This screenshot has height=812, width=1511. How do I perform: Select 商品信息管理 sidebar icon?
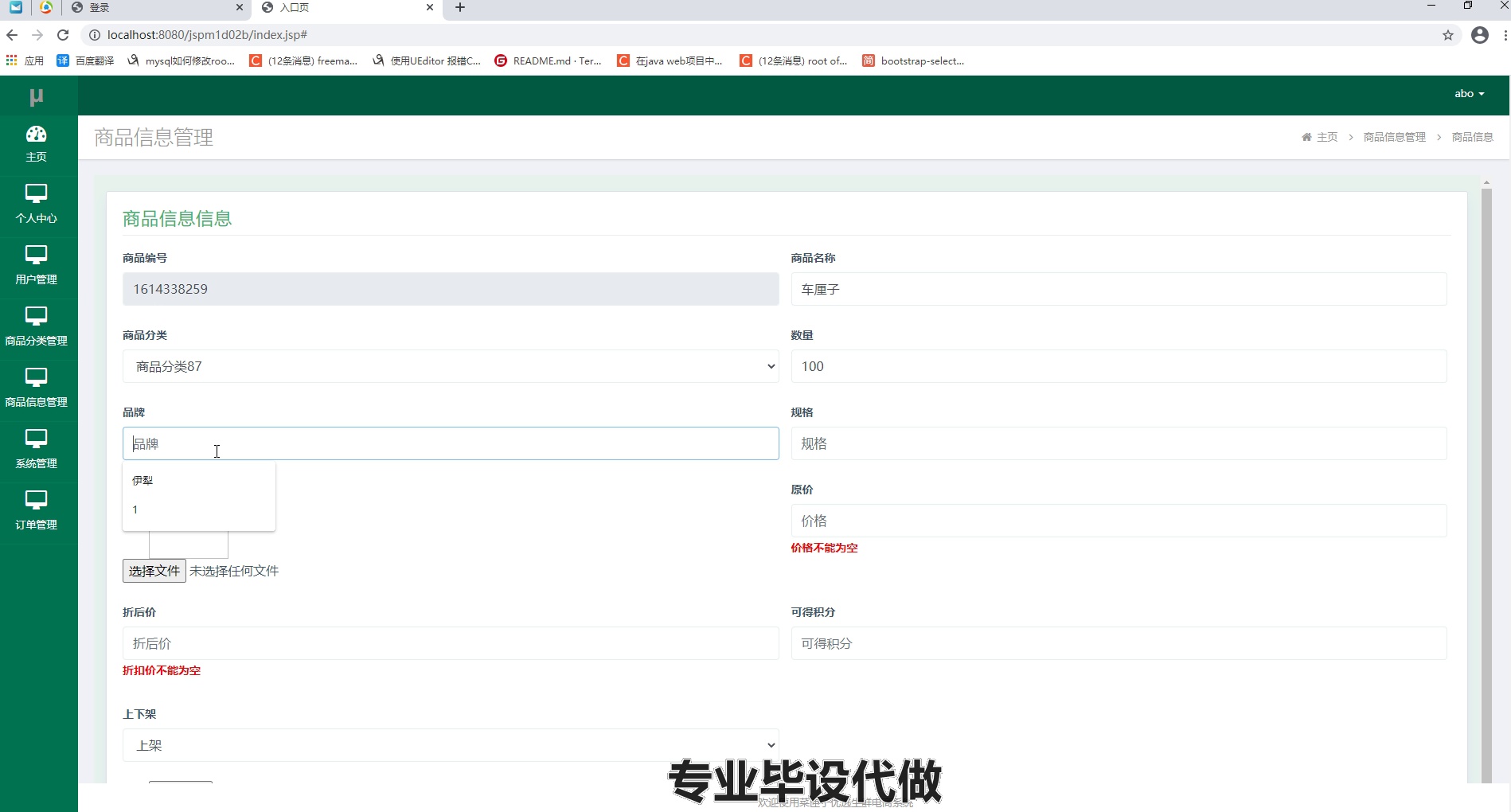tap(36, 388)
